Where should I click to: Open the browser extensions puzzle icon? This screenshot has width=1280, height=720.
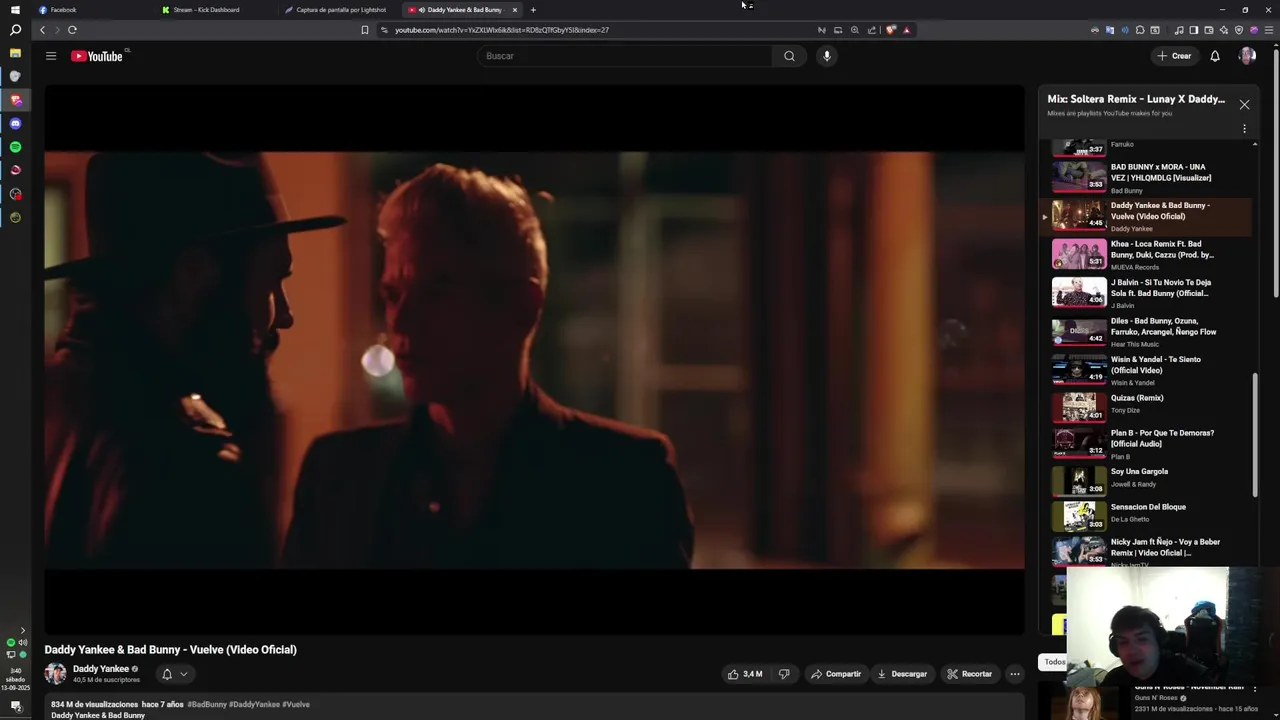[1140, 30]
